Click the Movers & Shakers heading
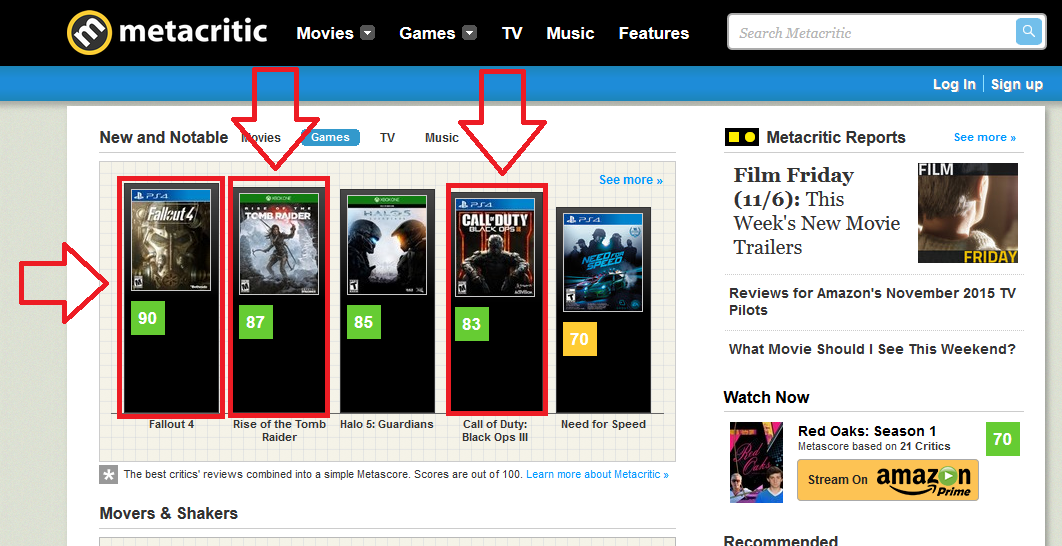The image size is (1062, 546). coord(169,513)
